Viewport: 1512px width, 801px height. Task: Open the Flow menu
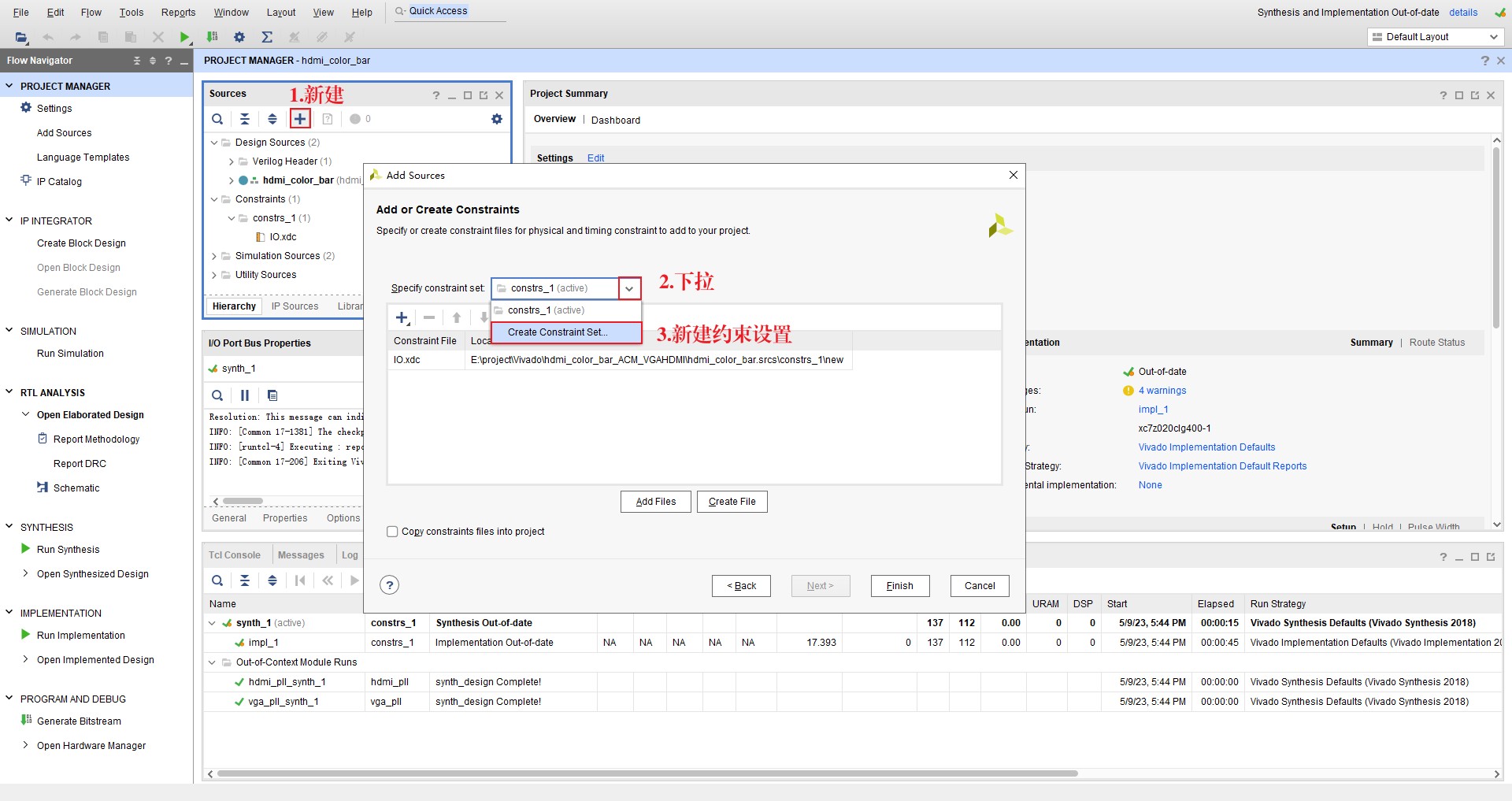coord(91,13)
